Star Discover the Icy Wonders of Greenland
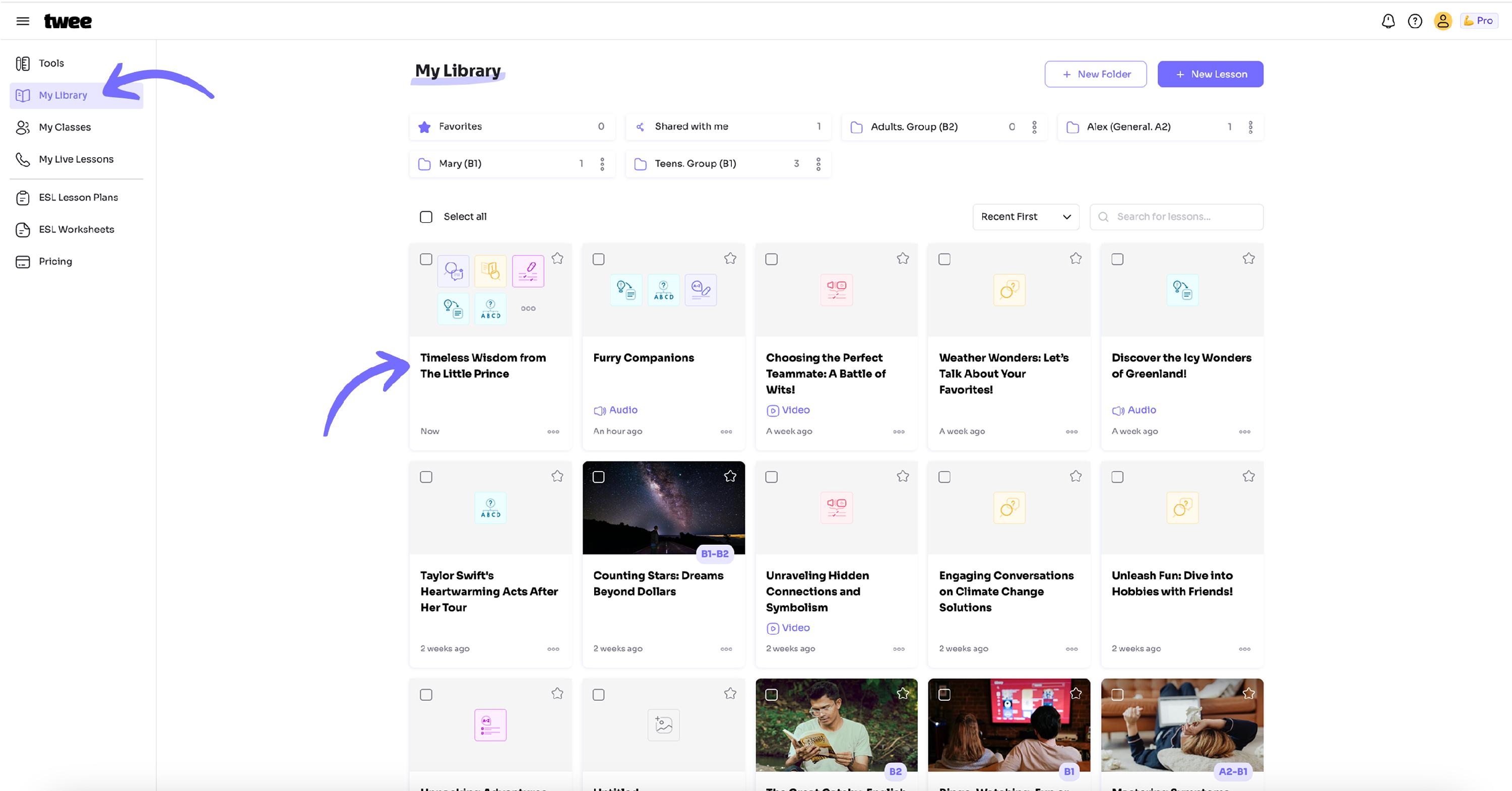Image resolution: width=1512 pixels, height=791 pixels. point(1248,258)
